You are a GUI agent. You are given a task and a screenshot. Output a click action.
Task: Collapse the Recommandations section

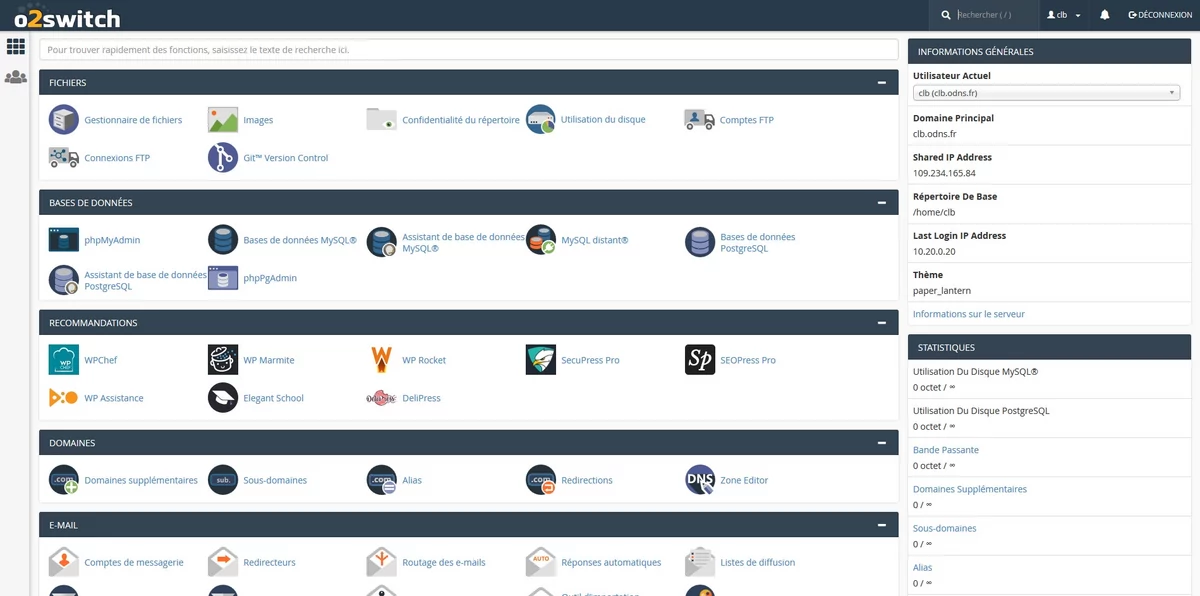coord(881,323)
